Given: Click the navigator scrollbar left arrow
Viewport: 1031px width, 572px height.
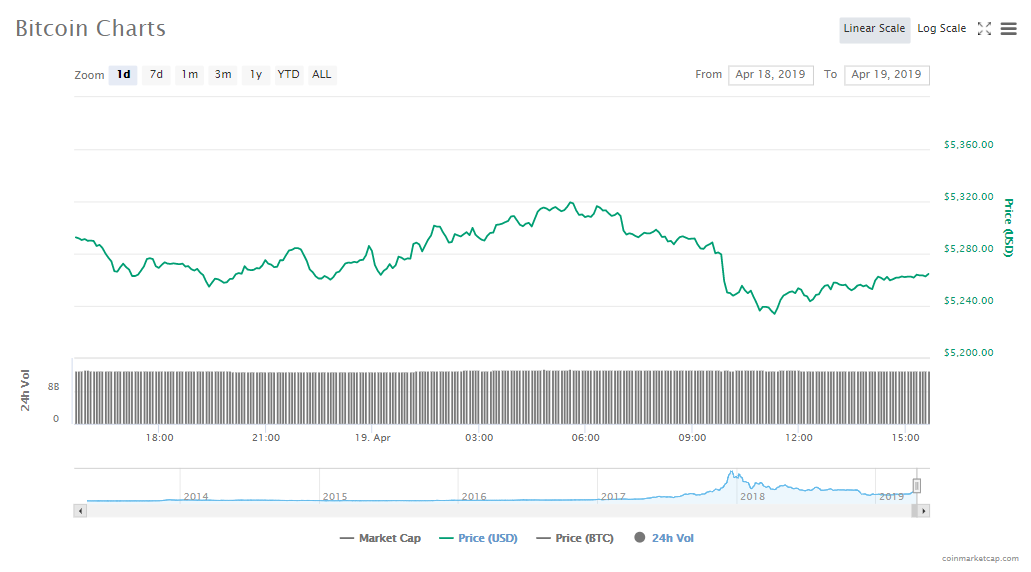Looking at the screenshot, I should click(81, 511).
